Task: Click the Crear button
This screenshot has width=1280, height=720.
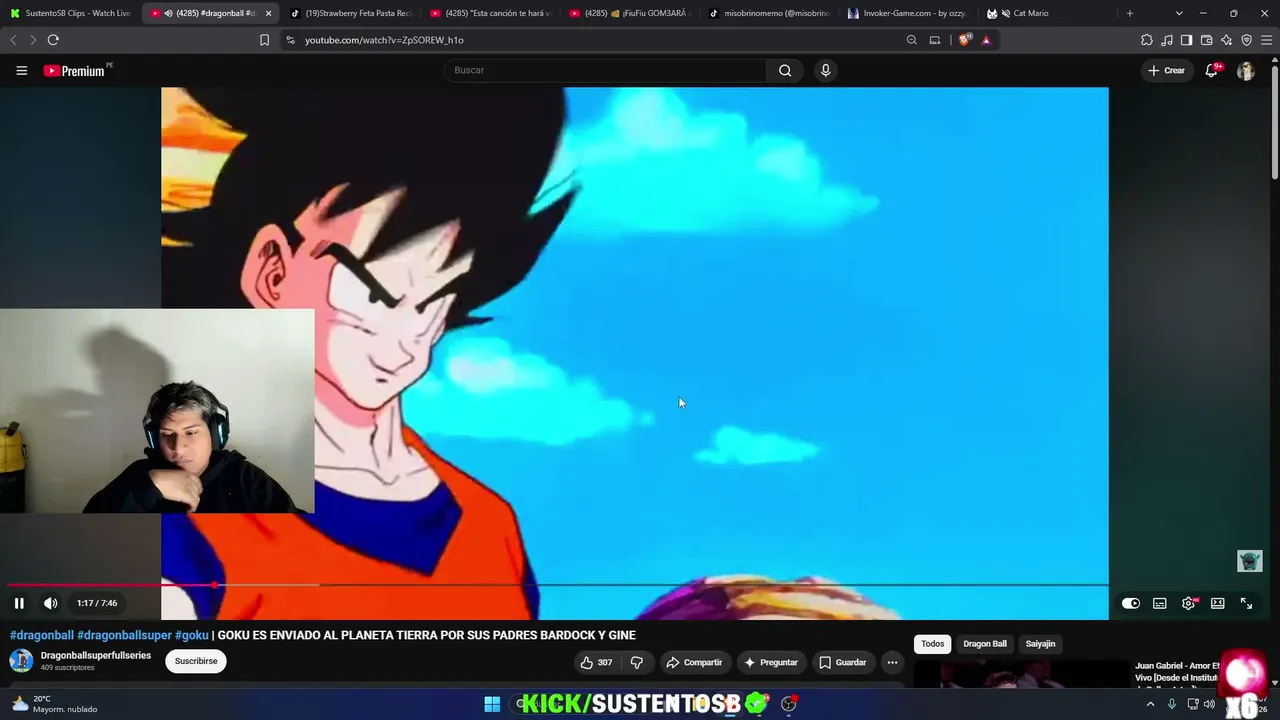Action: (x=1166, y=70)
